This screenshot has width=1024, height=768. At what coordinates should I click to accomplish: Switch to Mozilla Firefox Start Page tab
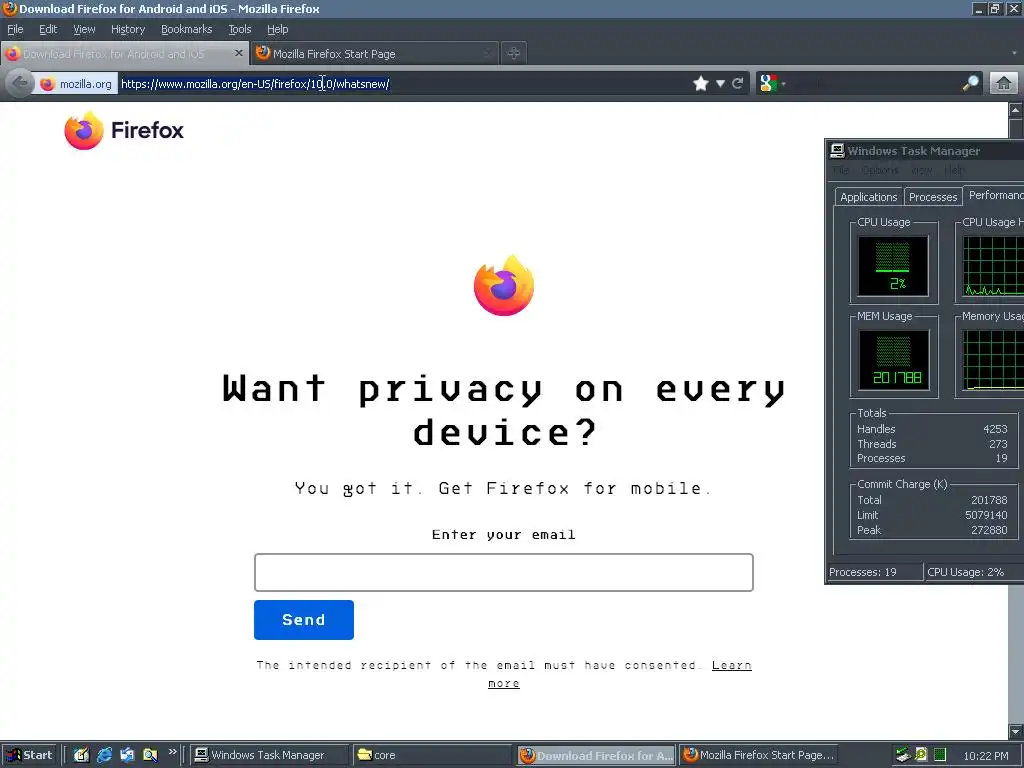tap(374, 54)
